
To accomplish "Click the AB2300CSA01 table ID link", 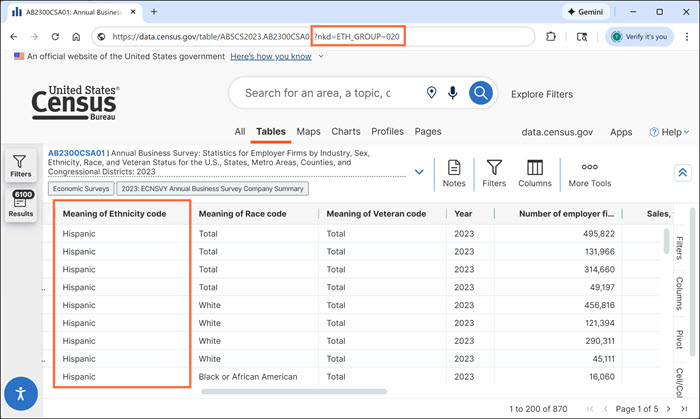I will pos(76,153).
